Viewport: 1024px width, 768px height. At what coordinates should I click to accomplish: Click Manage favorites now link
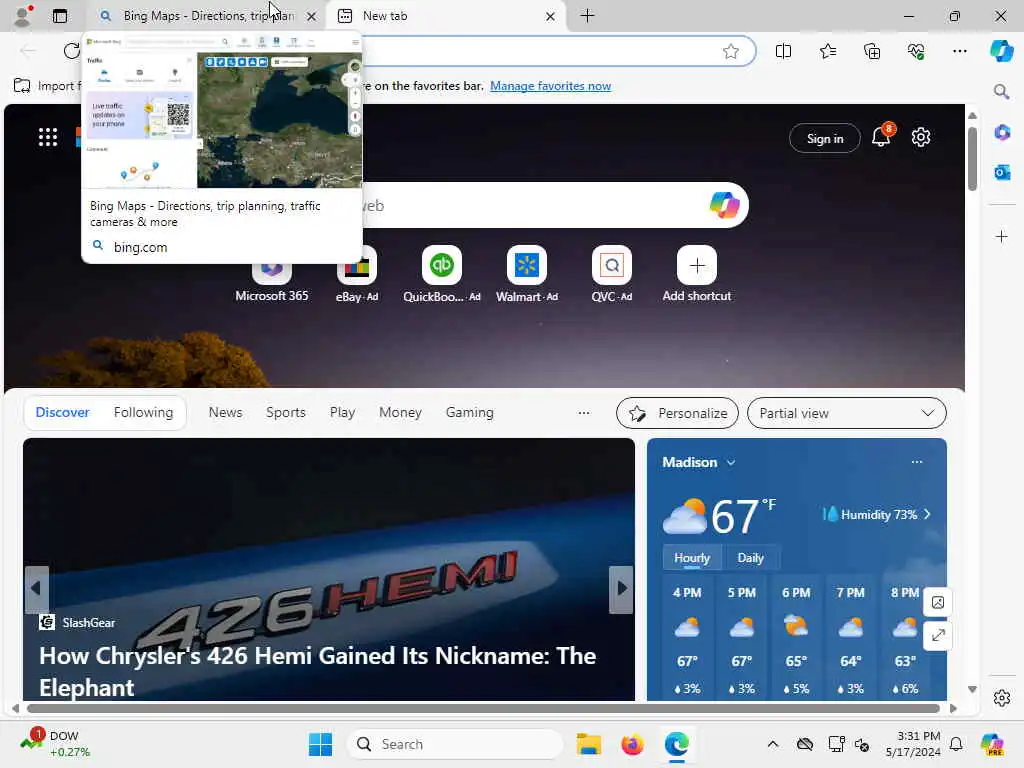[551, 86]
